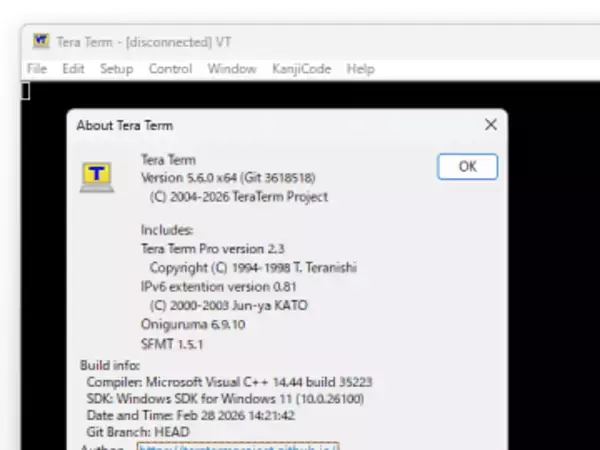The height and width of the screenshot is (450, 600).
Task: Click '(C) 2000-2003 Jun-ya KATO' line
Action: (229, 305)
